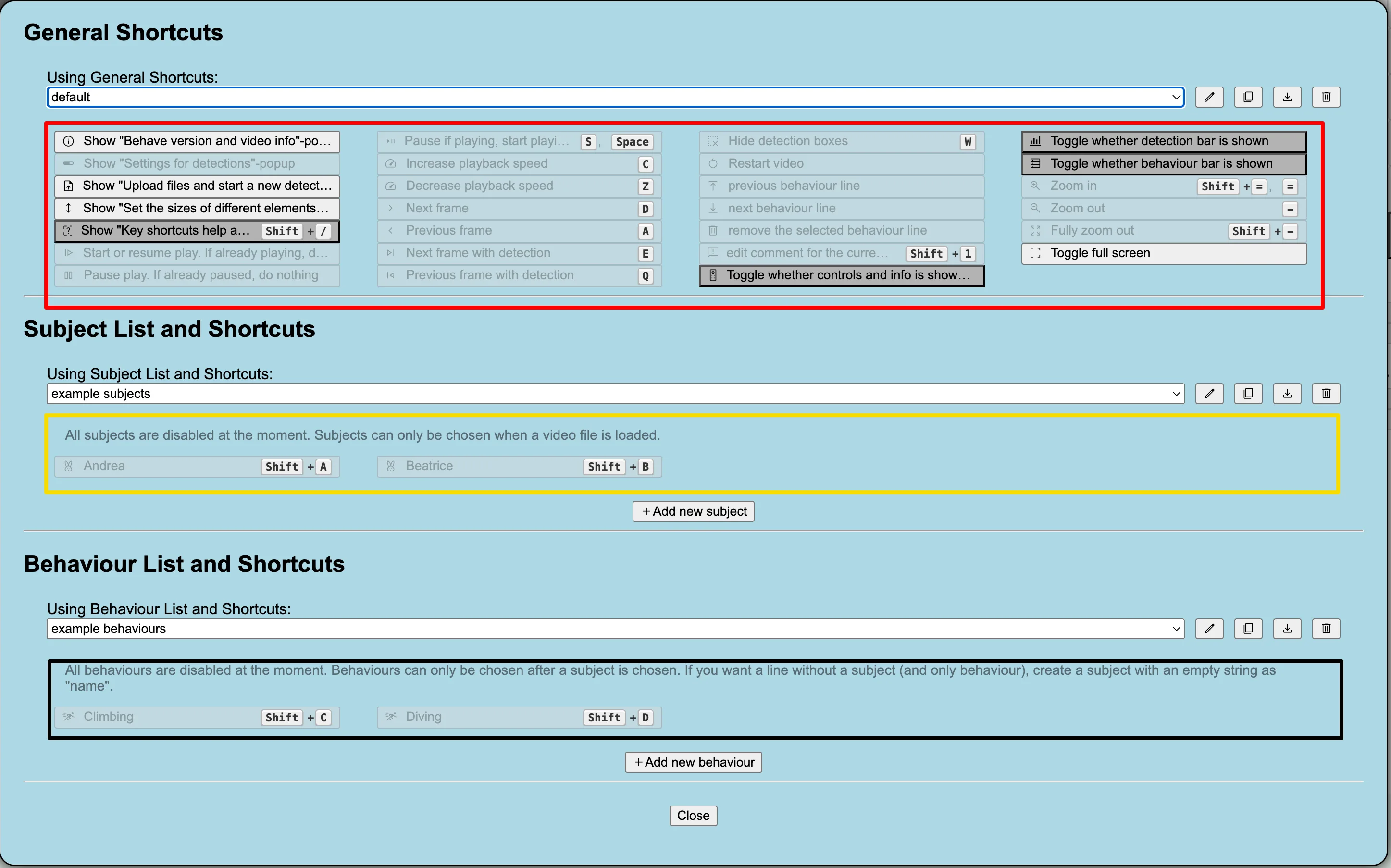Toggle whether controls and info is shown
This screenshot has height=868, width=1391.
[842, 275]
